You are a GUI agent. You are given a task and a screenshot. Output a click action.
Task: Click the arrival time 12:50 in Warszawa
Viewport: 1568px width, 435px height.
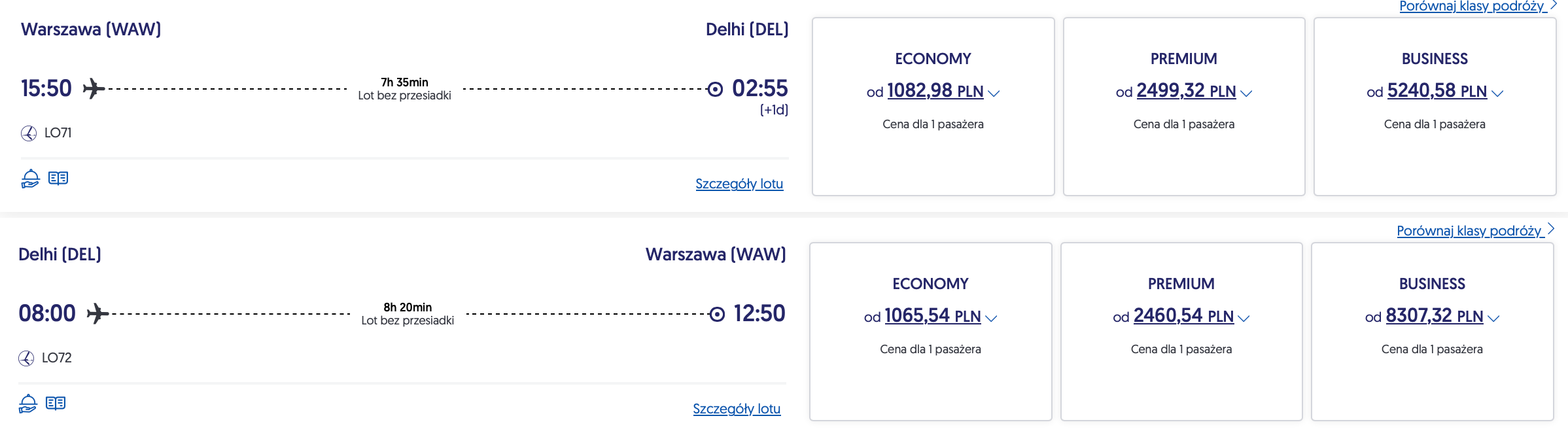759,313
